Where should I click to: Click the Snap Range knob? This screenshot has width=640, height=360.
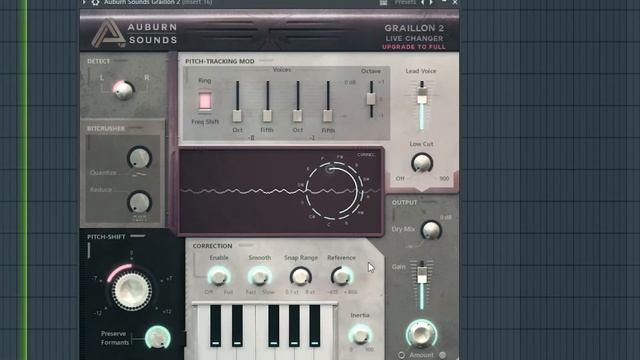click(x=301, y=277)
